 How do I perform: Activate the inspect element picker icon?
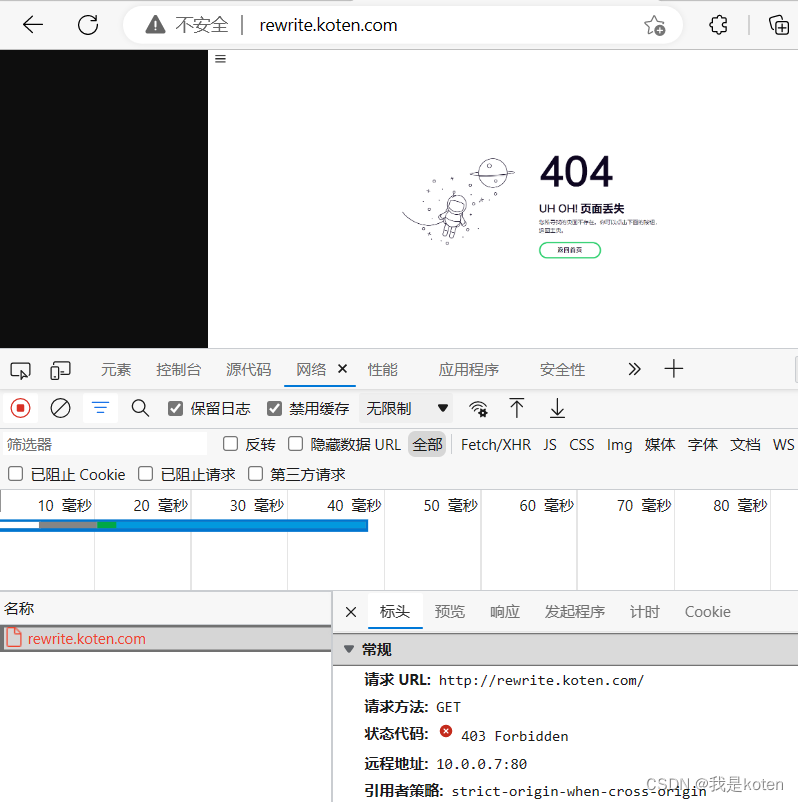[x=20, y=370]
